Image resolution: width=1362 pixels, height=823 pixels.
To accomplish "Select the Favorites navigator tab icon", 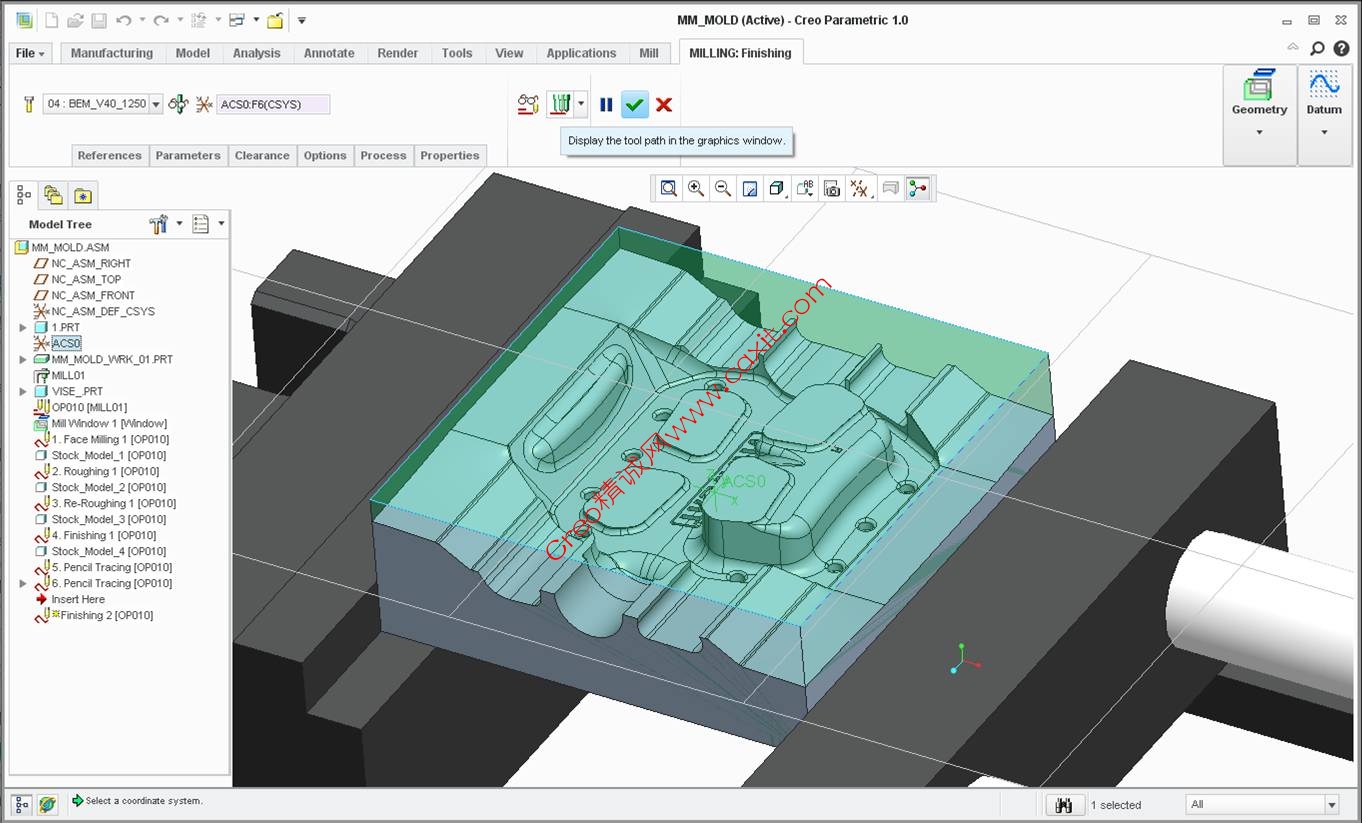I will 82,196.
